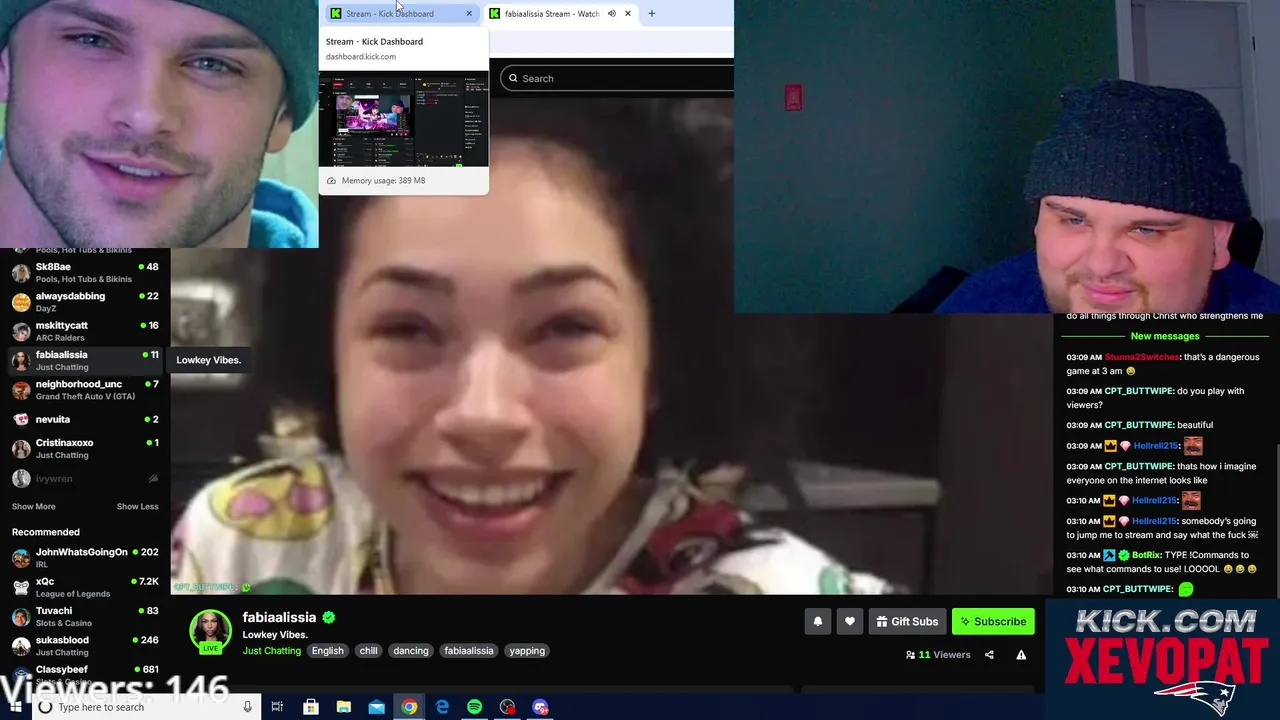Image resolution: width=1280 pixels, height=720 pixels.
Task: Click the heart follow icon button
Action: pos(849,621)
